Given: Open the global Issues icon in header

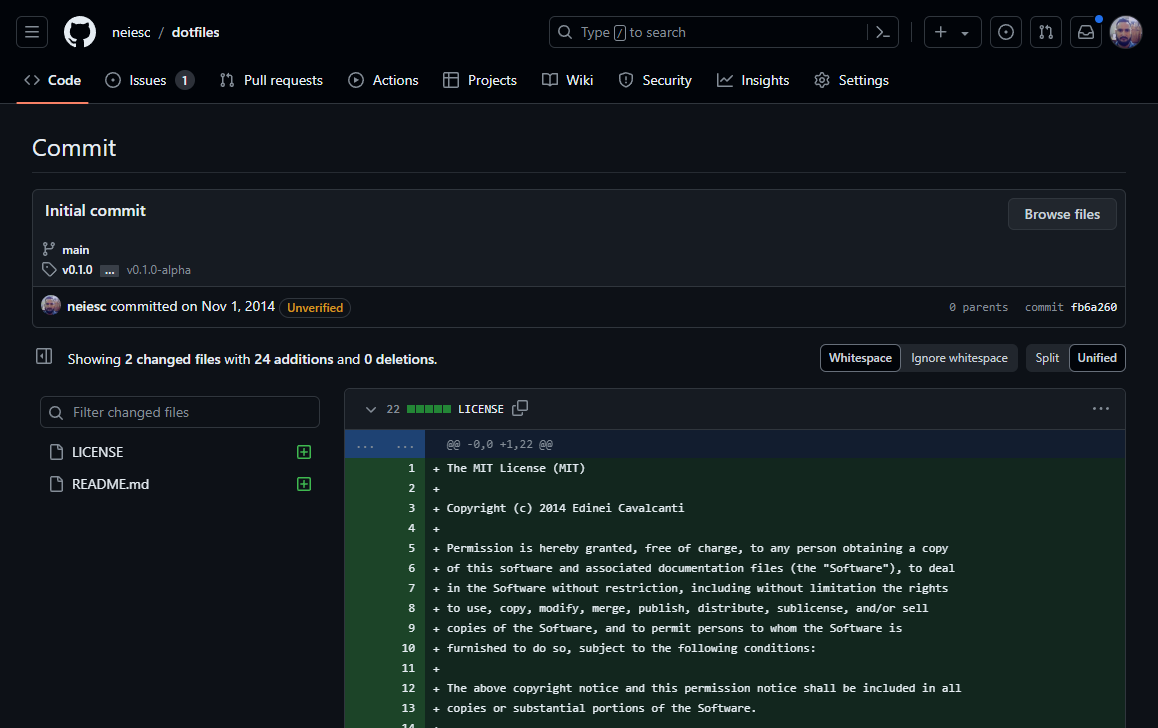Looking at the screenshot, I should 1006,32.
